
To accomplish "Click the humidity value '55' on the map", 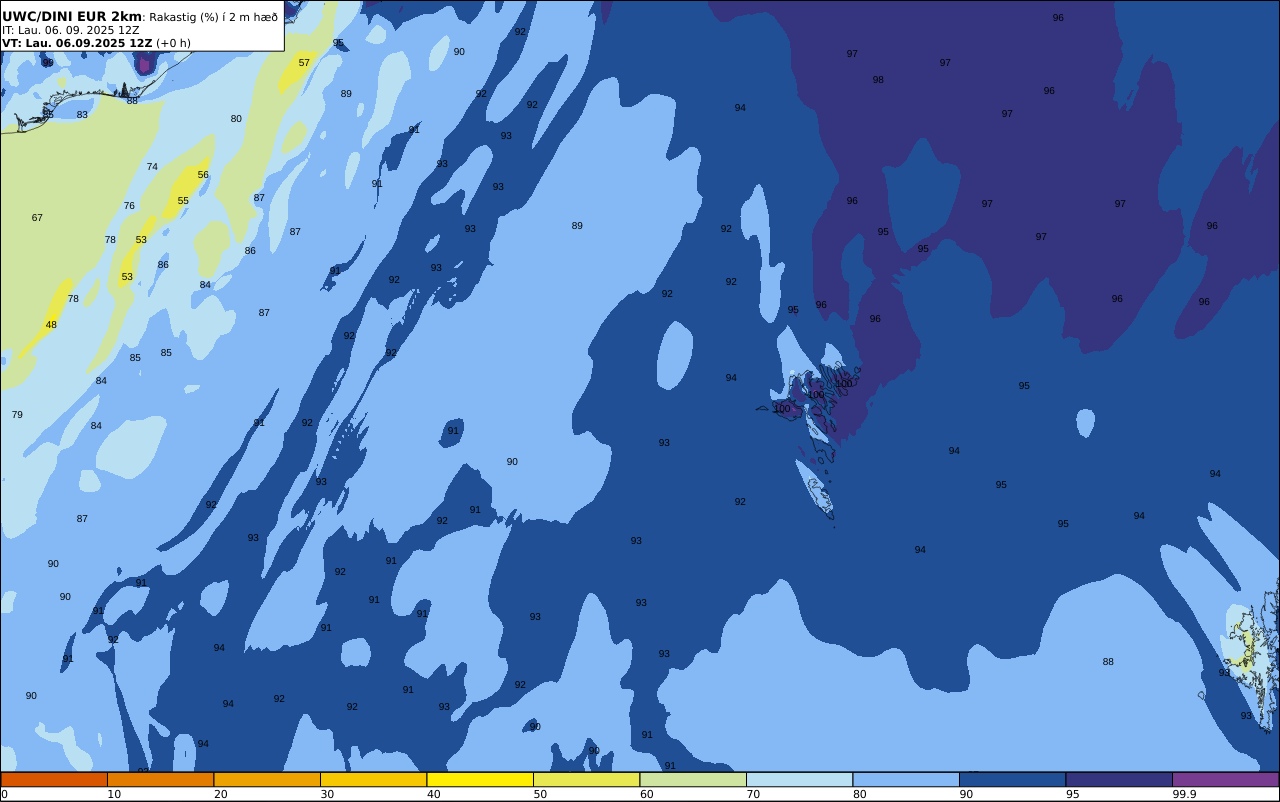I will pyautogui.click(x=183, y=201).
